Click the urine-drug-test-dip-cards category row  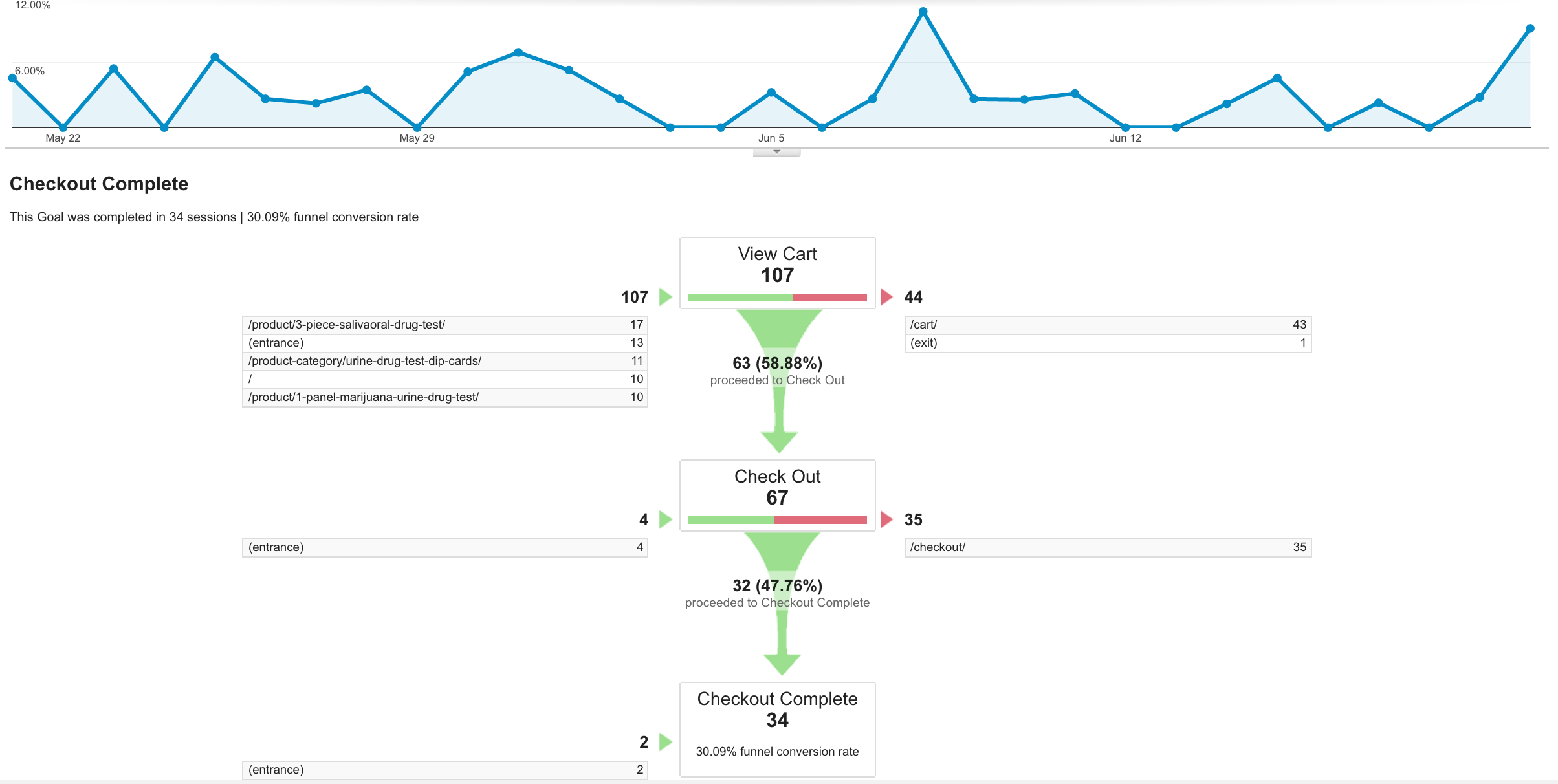[x=444, y=361]
